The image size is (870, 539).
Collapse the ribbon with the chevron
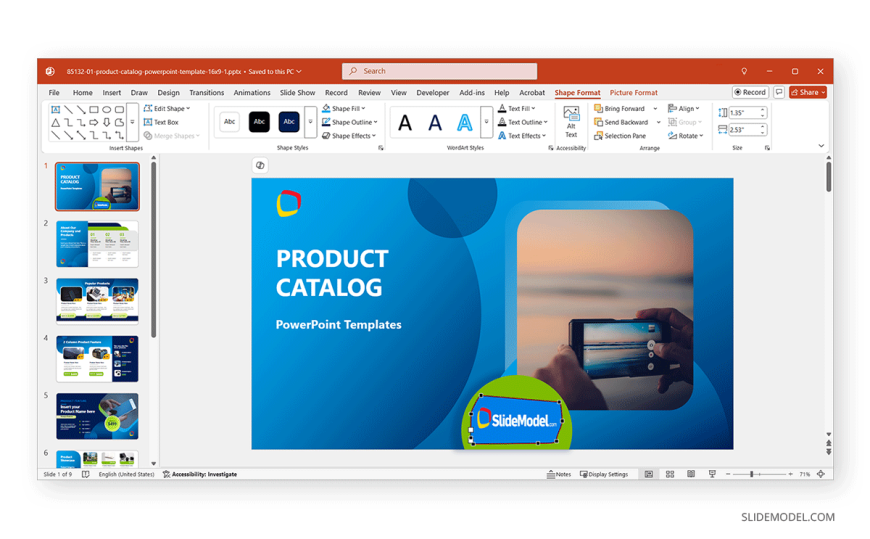(x=821, y=146)
